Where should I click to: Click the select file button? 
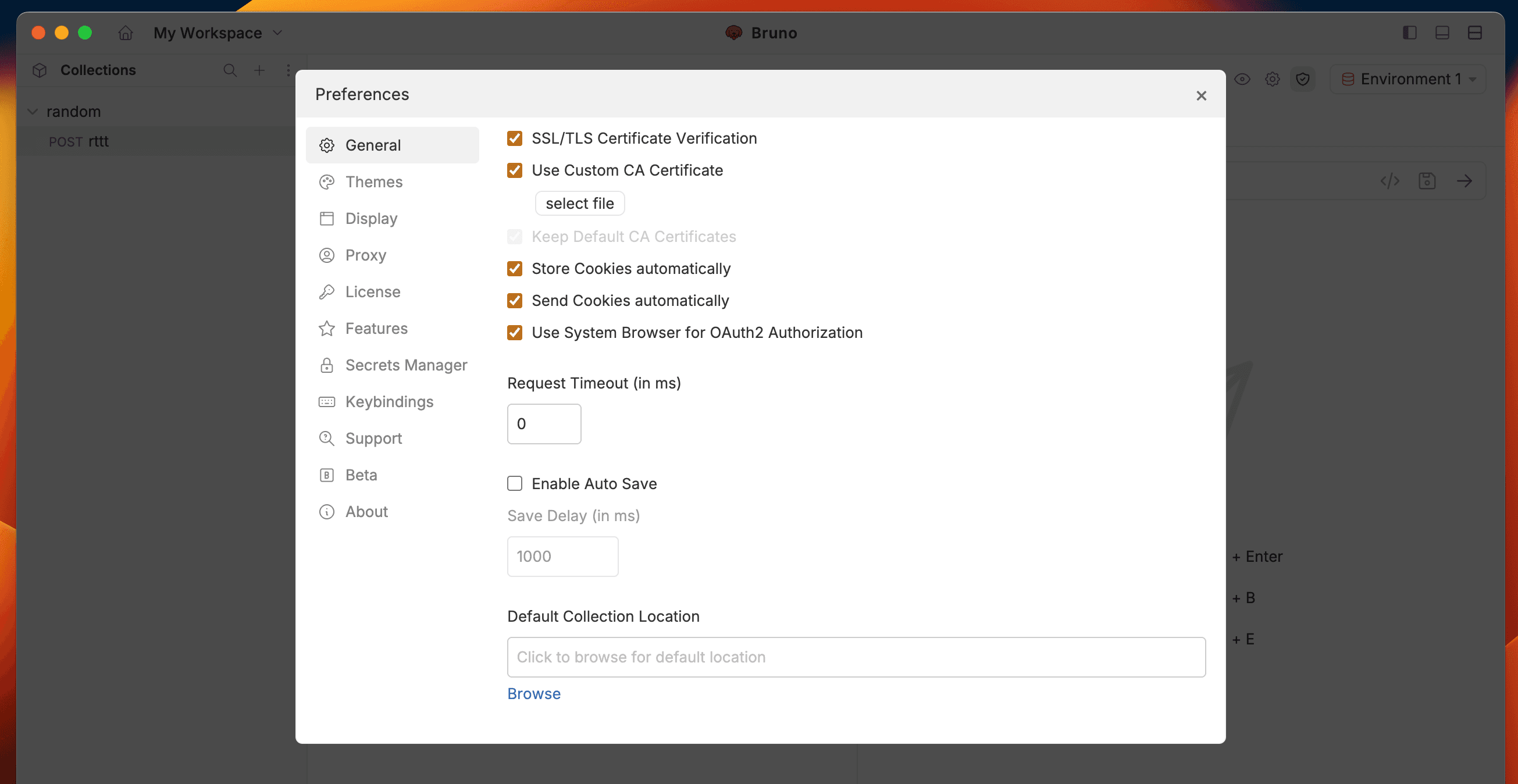pos(580,203)
